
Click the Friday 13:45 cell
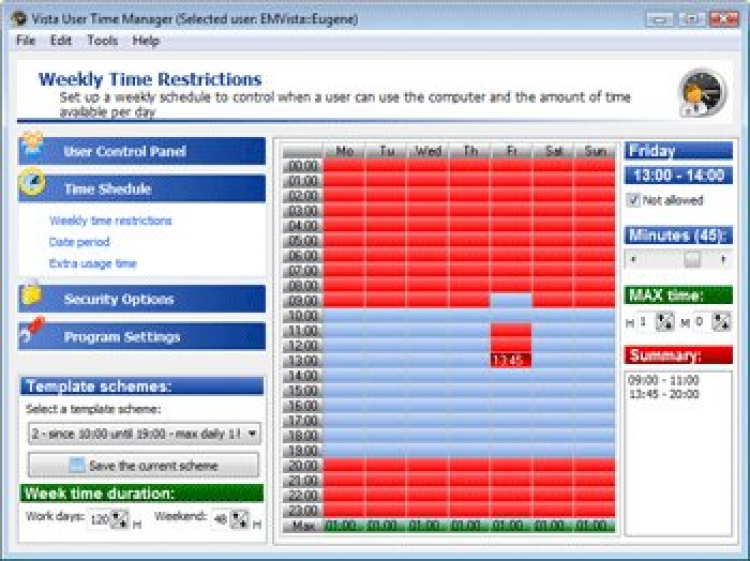coord(511,360)
